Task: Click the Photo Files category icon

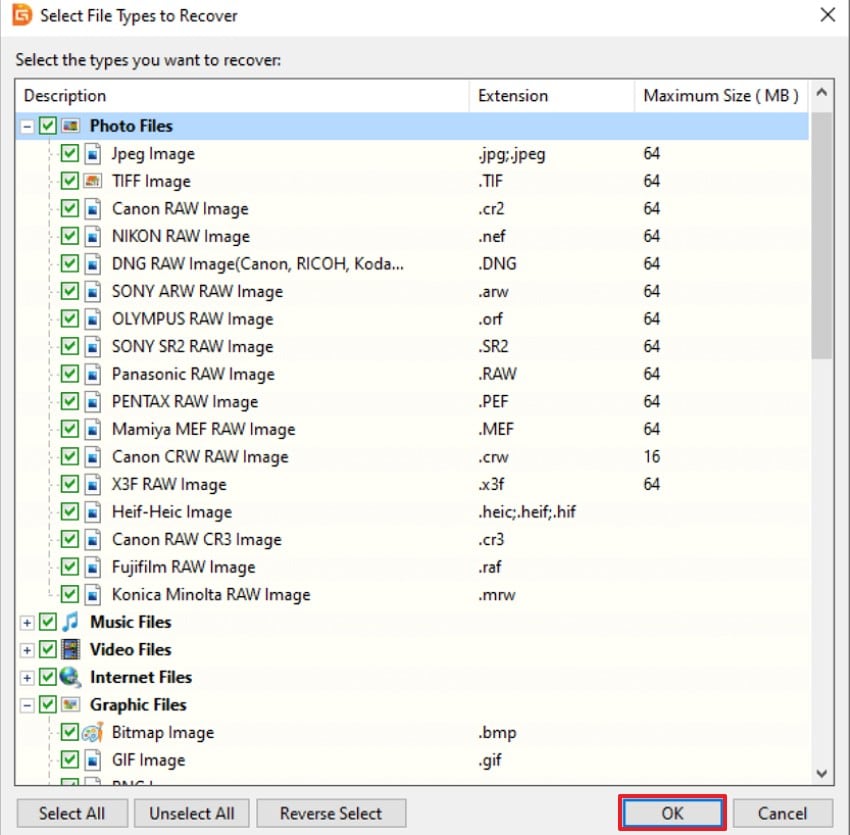Action: point(70,126)
